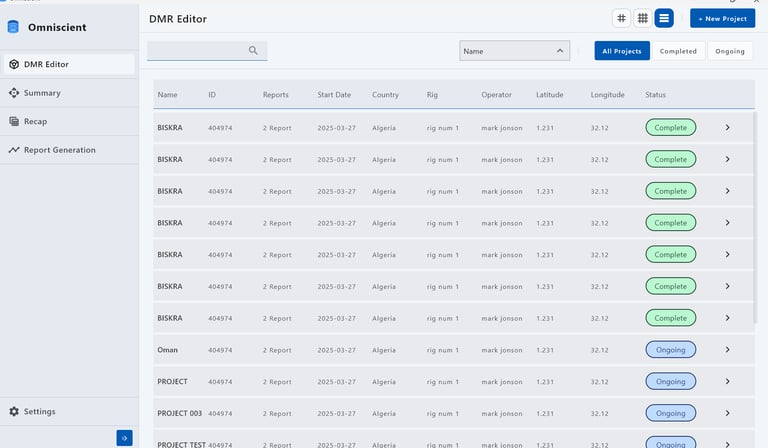Open the DMR Editor menu item
The width and height of the screenshot is (768, 448).
pyautogui.click(x=69, y=64)
